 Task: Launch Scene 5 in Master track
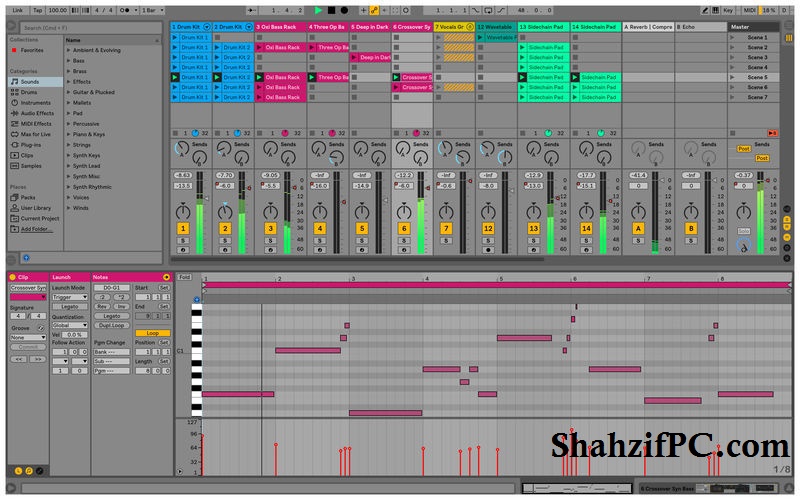(x=732, y=78)
